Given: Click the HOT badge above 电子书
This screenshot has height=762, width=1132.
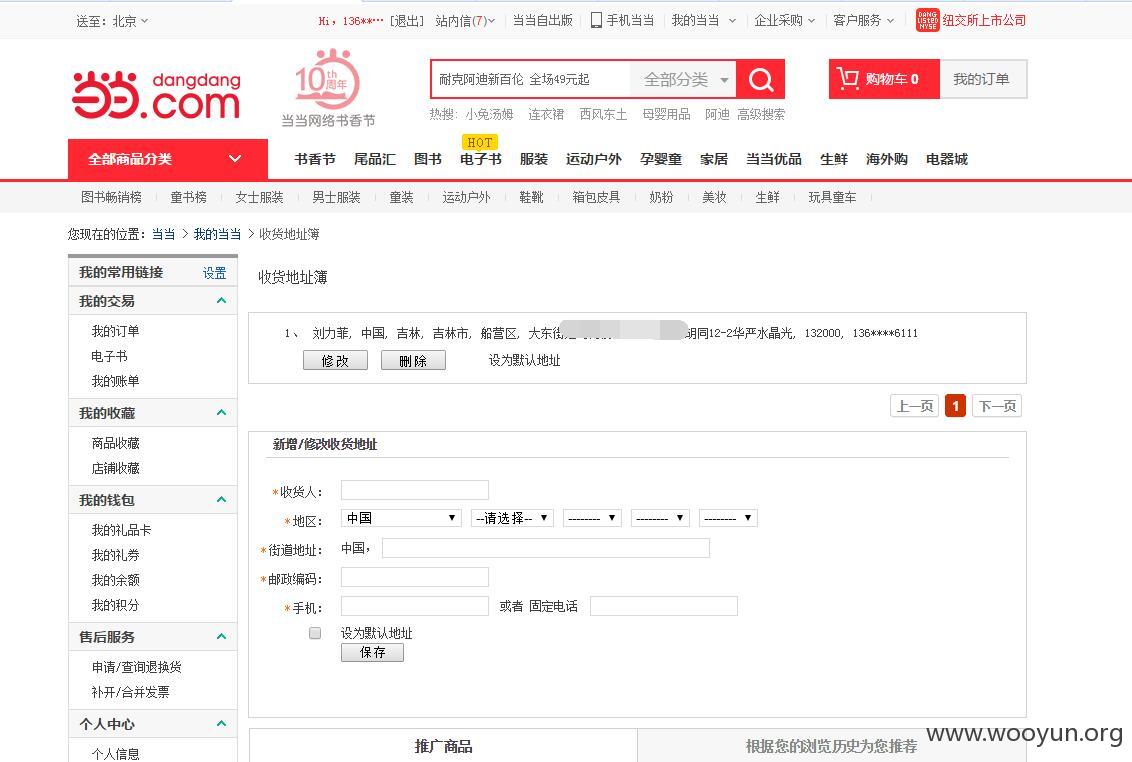Looking at the screenshot, I should 479,142.
